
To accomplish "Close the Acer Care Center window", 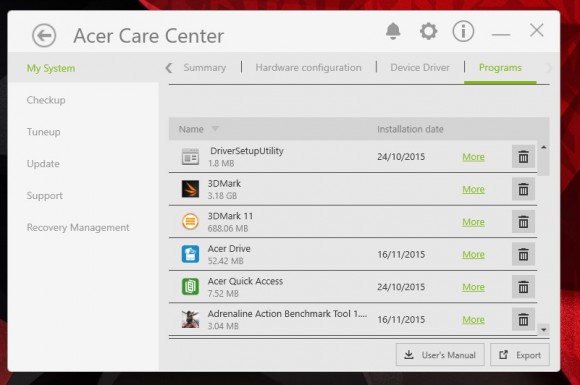I will click(536, 30).
